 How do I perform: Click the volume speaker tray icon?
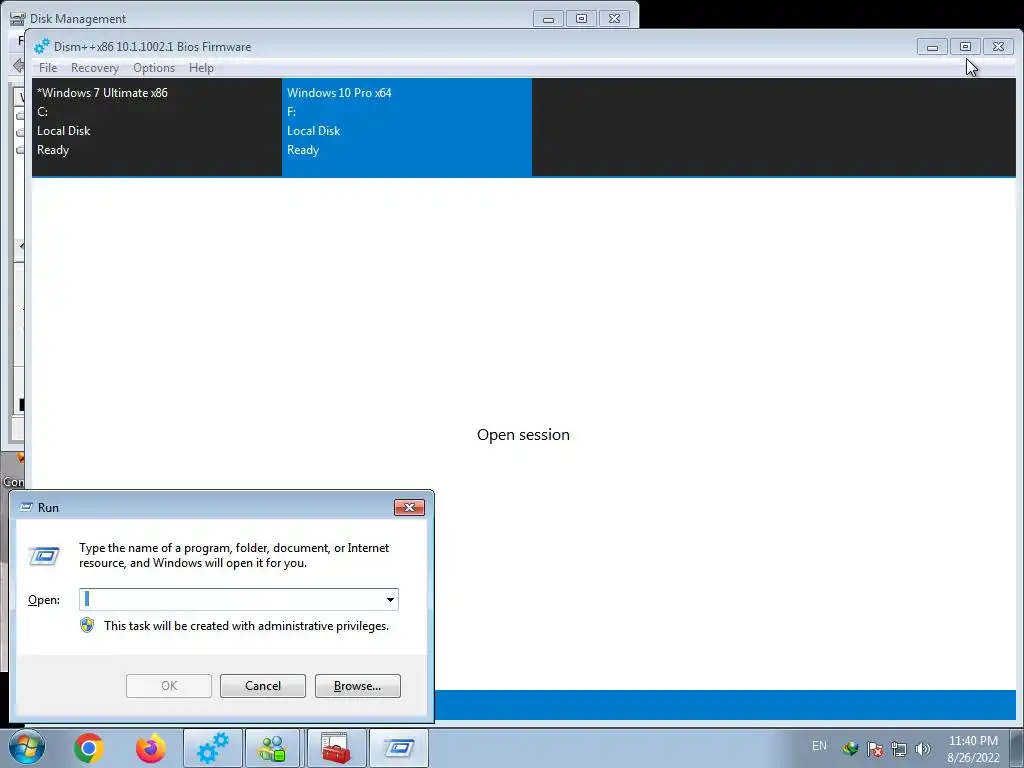(923, 748)
